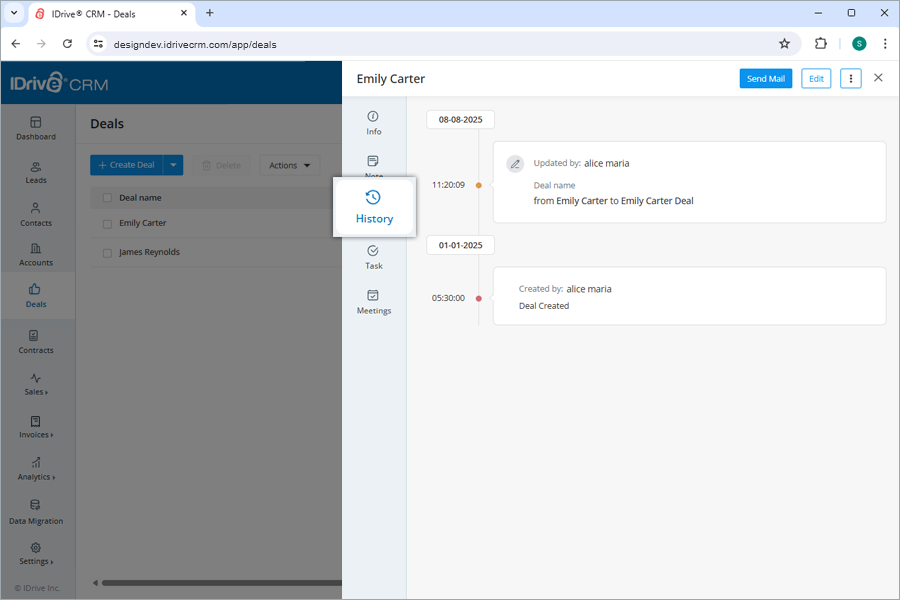Edit the Emily Carter deal
The image size is (900, 600).
tap(818, 78)
